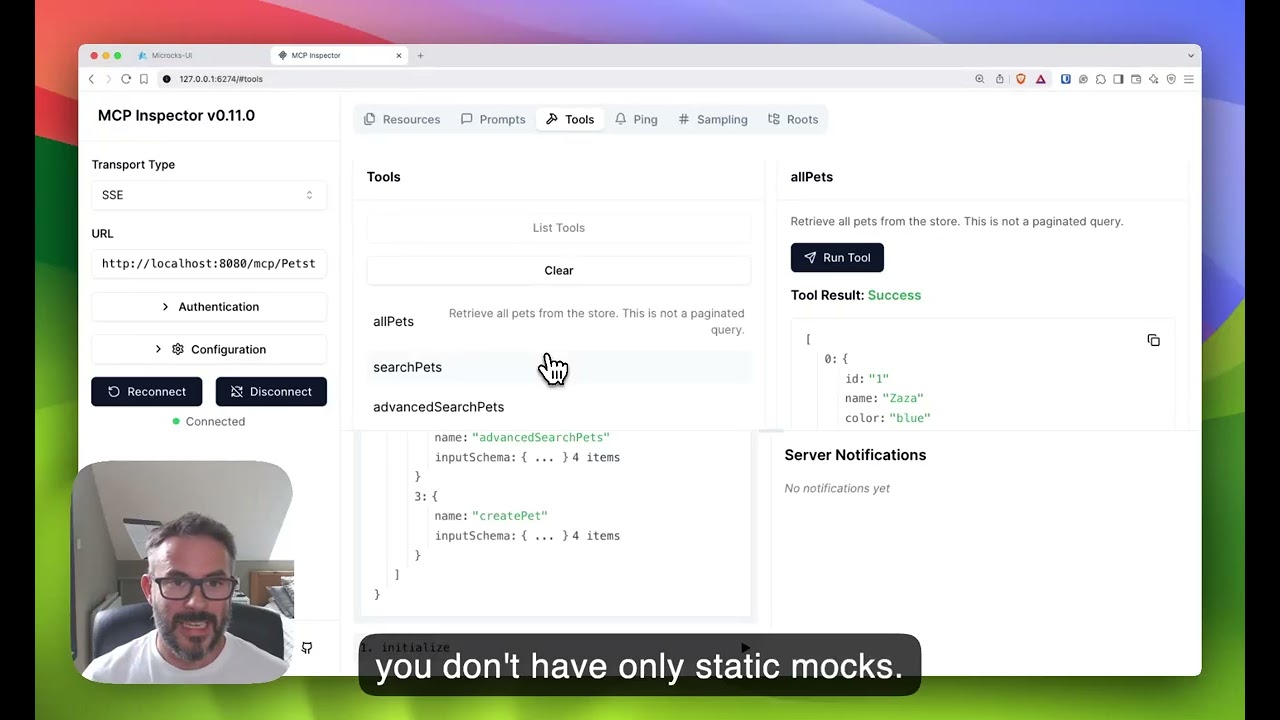Bookmark the page via bookmark icon
Image resolution: width=1280 pixels, height=720 pixels.
(x=144, y=79)
